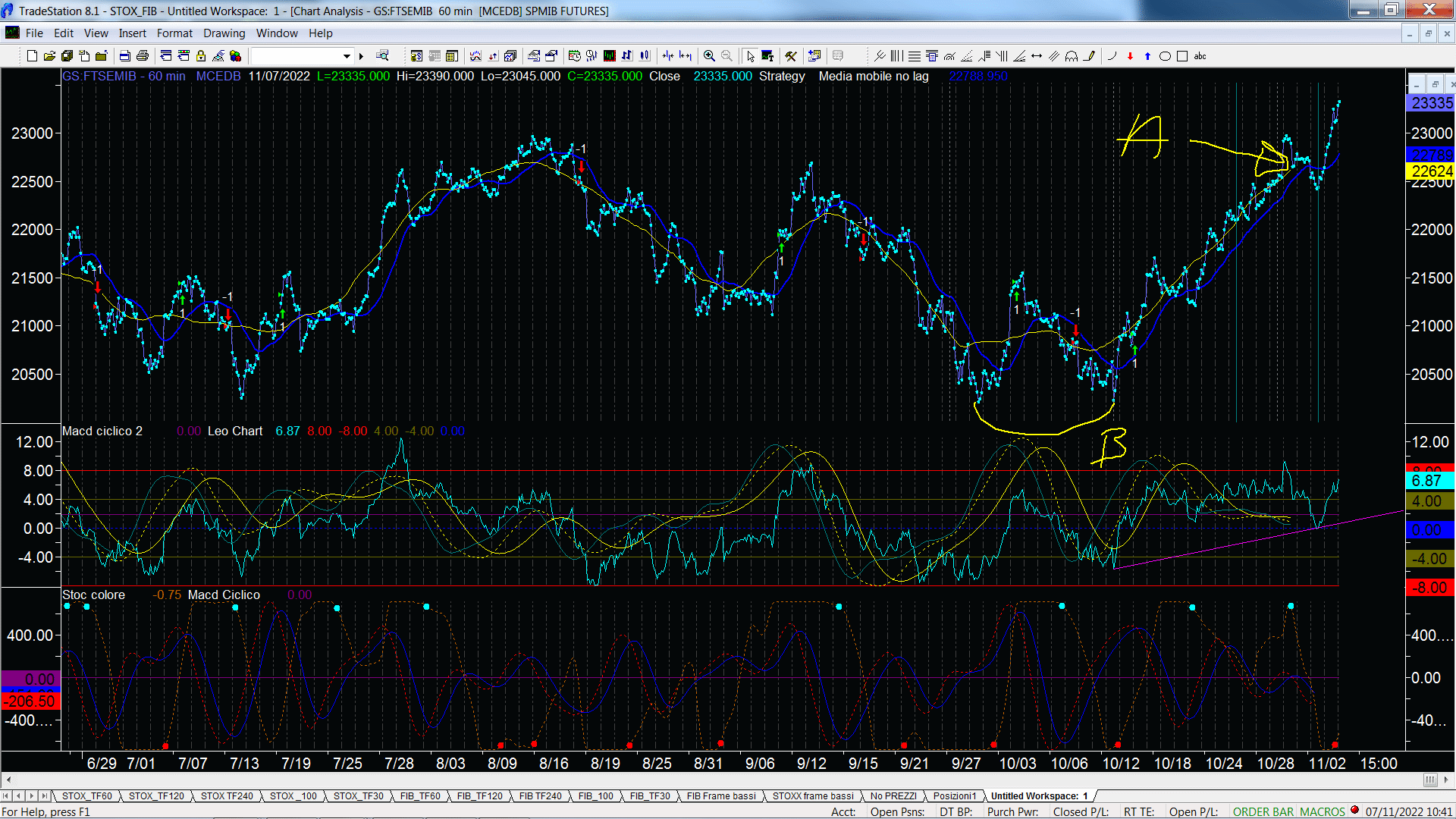Image resolution: width=1456 pixels, height=819 pixels.
Task: Open the Format menu
Action: (174, 33)
